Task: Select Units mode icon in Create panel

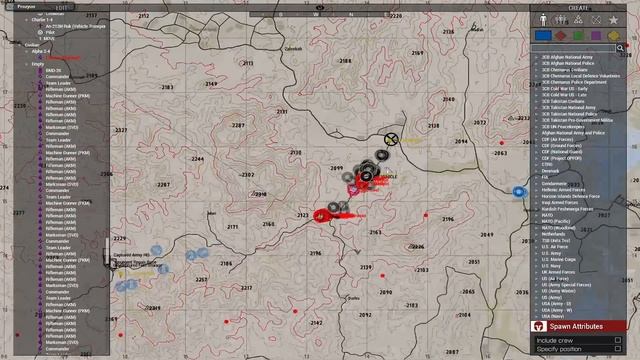Action: [543, 20]
